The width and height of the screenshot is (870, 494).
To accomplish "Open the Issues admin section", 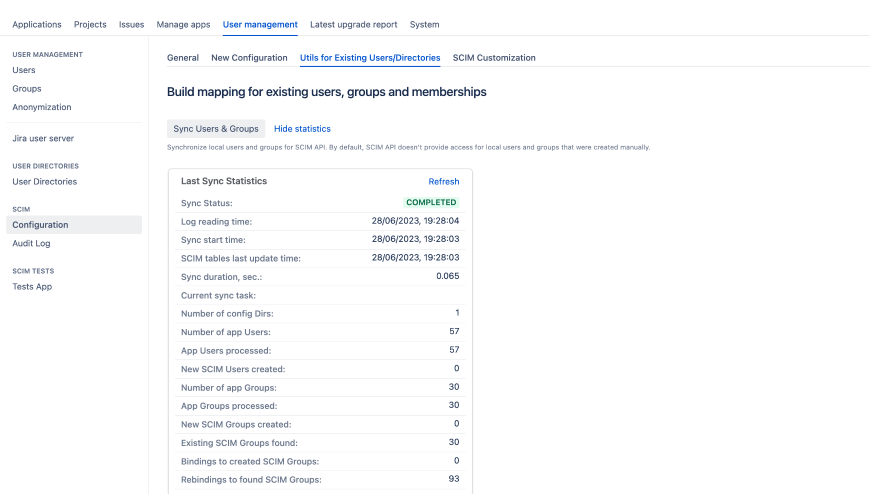I will [x=131, y=24].
